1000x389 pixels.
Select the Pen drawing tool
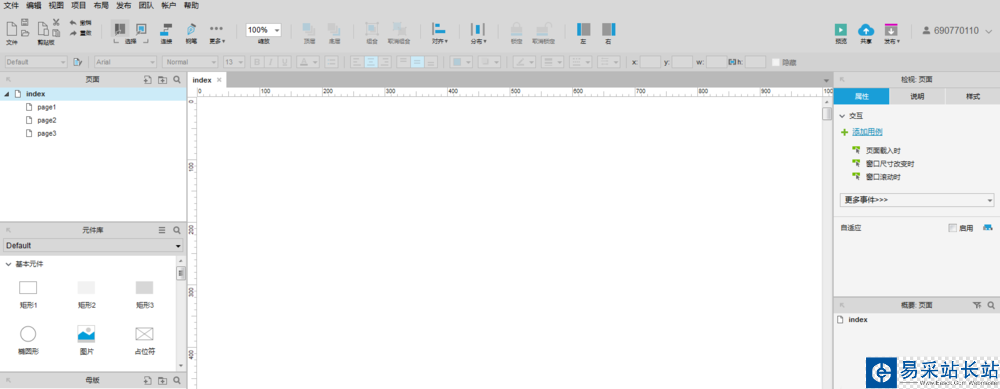(x=191, y=29)
